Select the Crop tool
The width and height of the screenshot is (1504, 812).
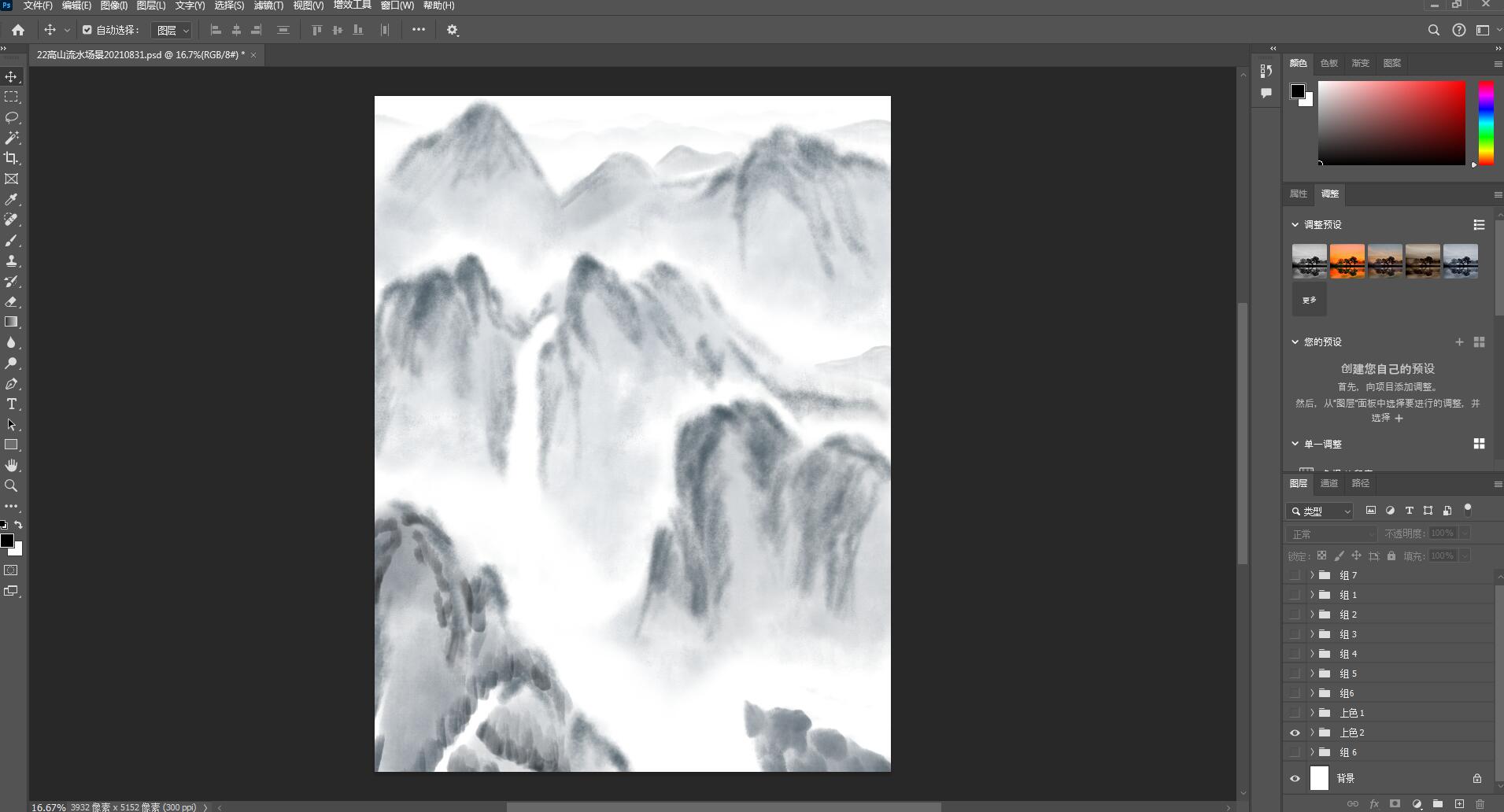pos(11,158)
